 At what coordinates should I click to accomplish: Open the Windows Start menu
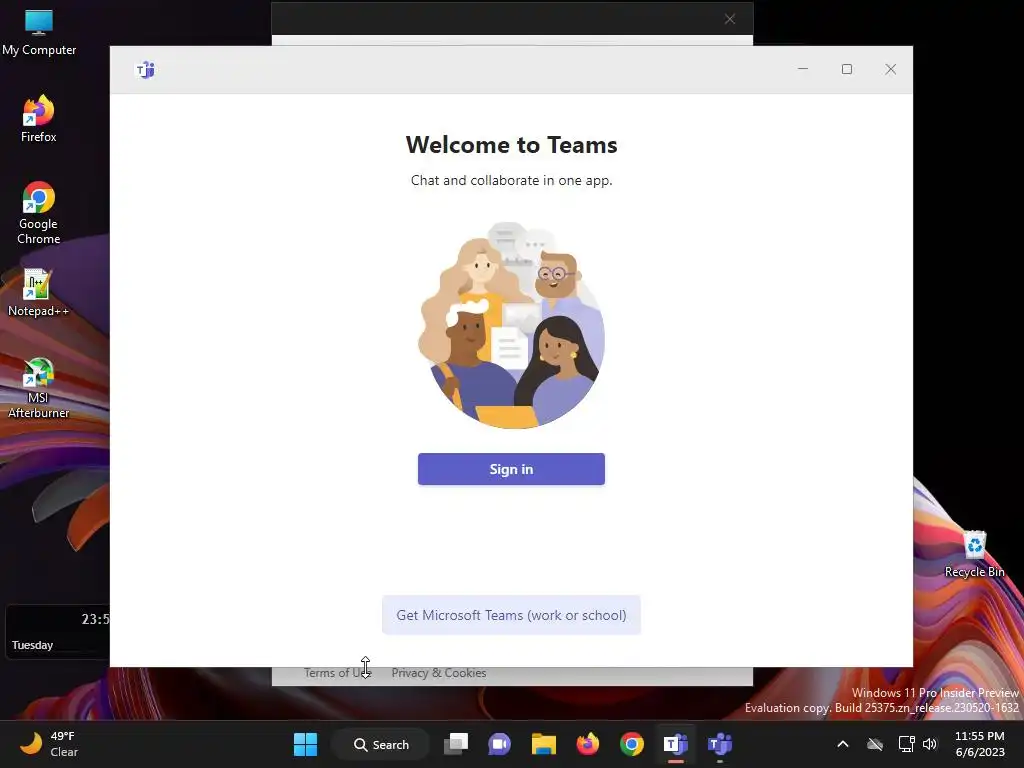click(x=305, y=744)
